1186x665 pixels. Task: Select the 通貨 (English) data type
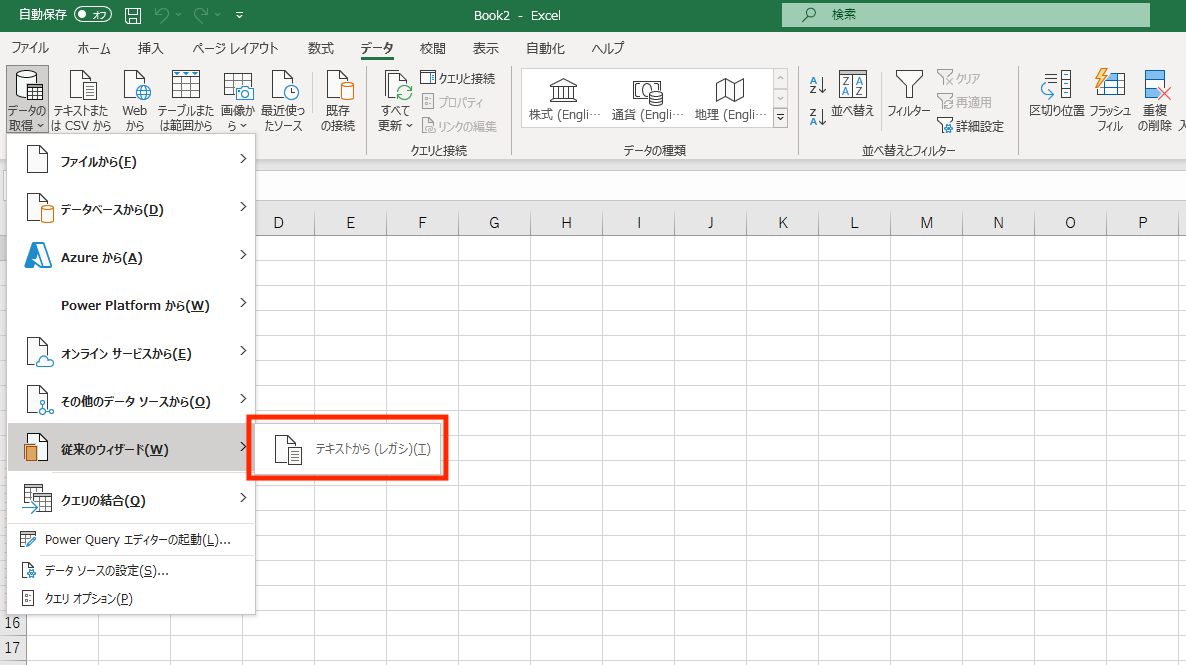[x=647, y=99]
